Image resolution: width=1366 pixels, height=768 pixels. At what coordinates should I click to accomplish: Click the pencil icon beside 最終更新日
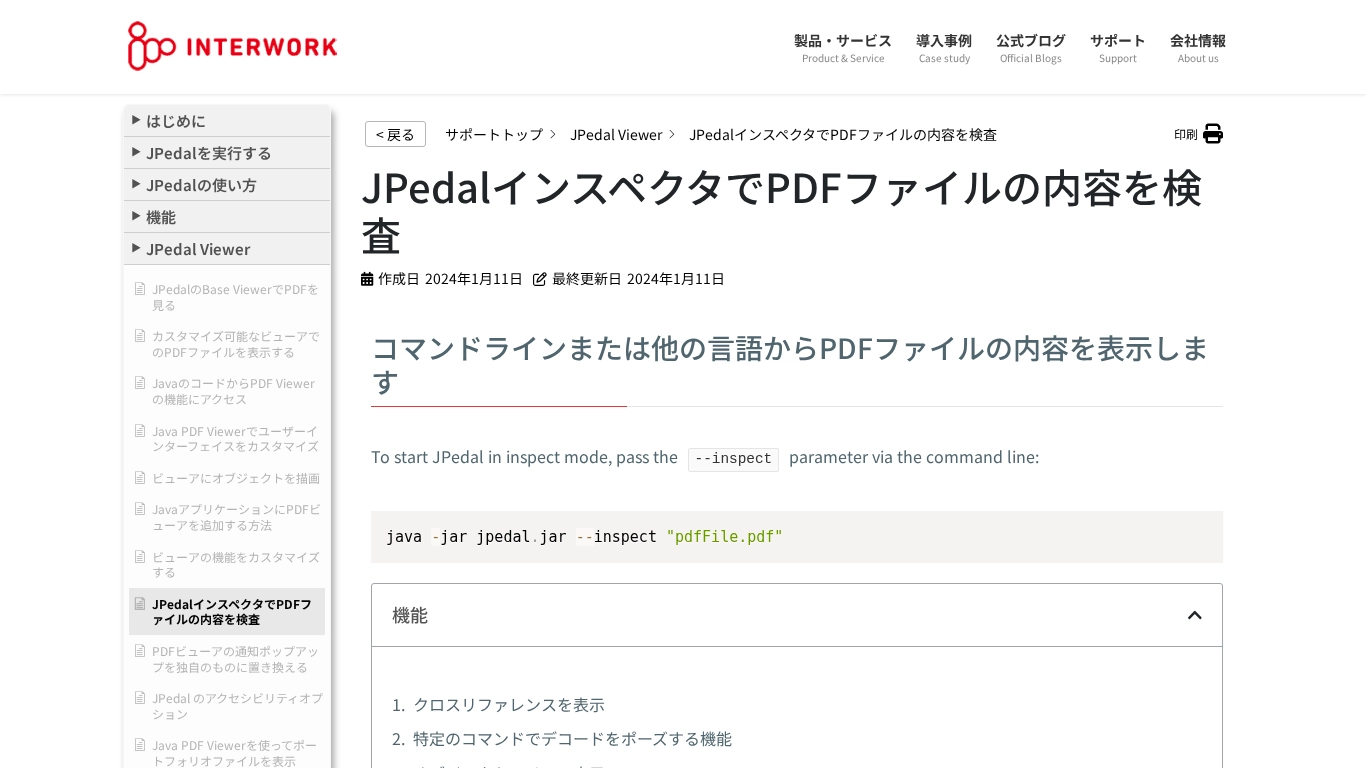click(x=540, y=279)
